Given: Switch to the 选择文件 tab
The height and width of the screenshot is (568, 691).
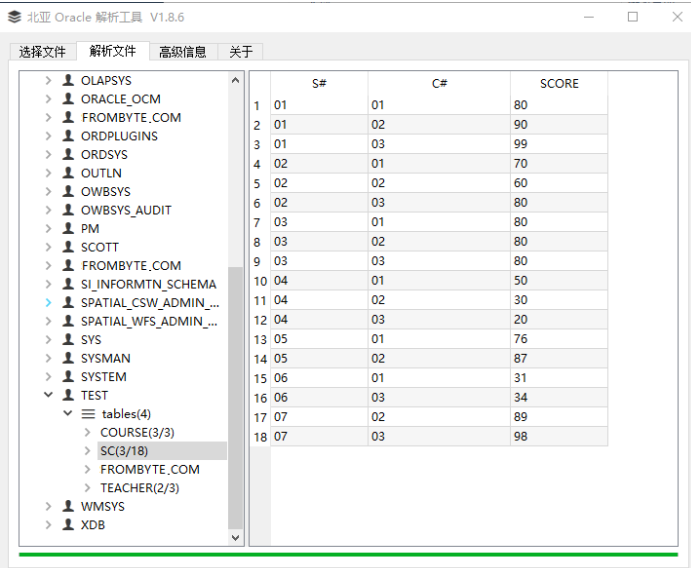Looking at the screenshot, I should coord(42,52).
